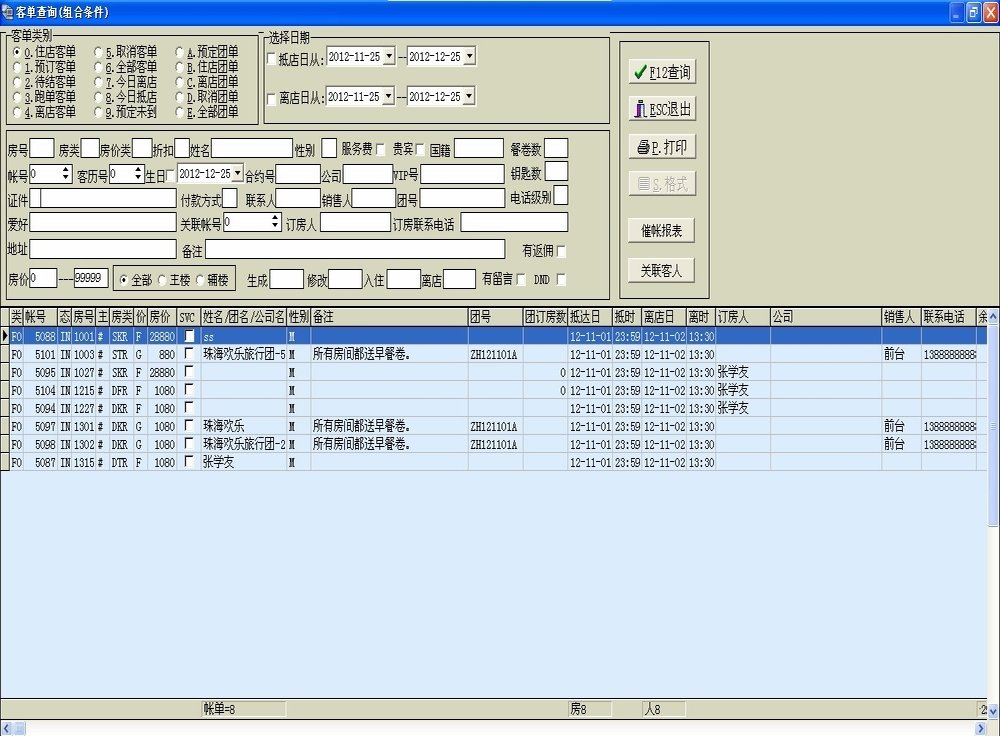Select the row with account 5095

[493, 372]
